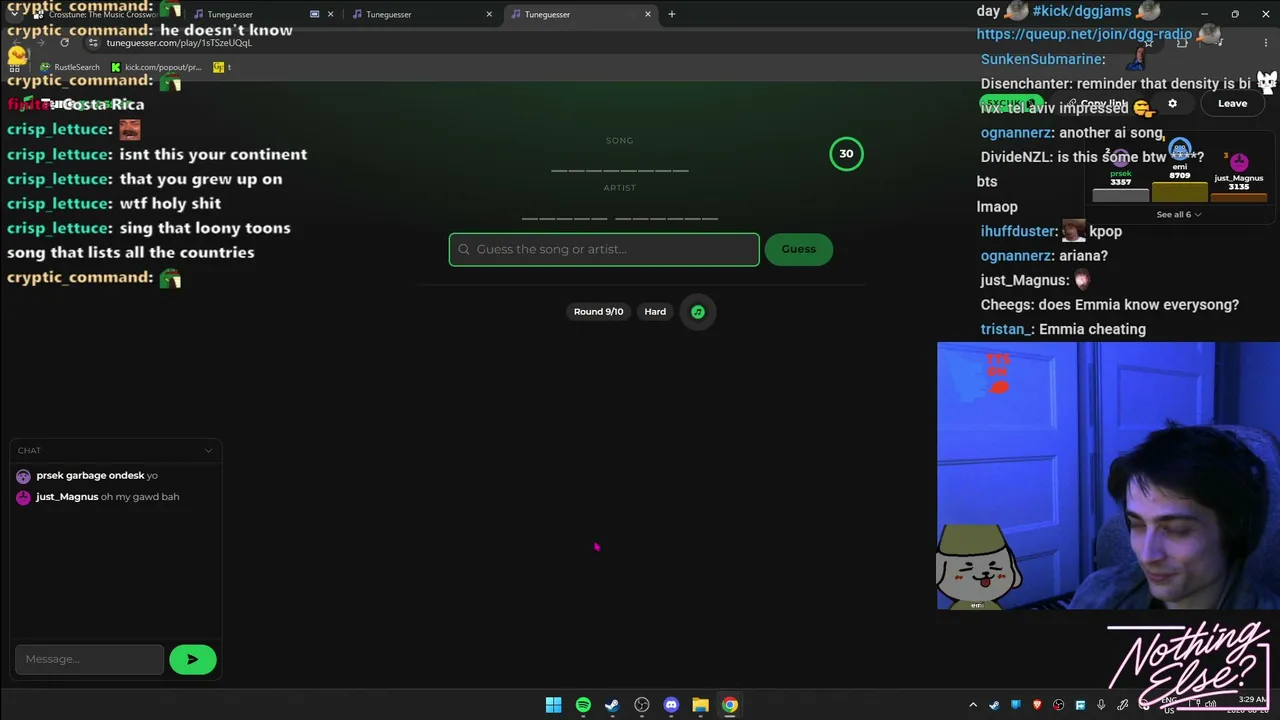Open the room settings gear
The width and height of the screenshot is (1280, 720).
point(1173,103)
